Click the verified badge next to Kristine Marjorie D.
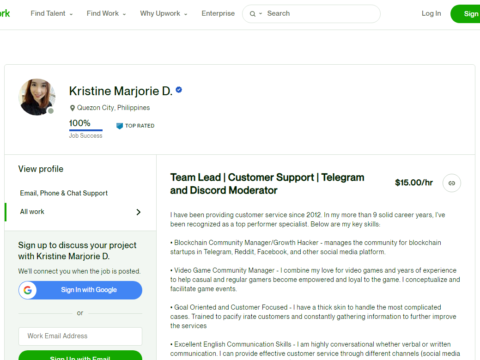The width and height of the screenshot is (480, 360). coord(179,90)
